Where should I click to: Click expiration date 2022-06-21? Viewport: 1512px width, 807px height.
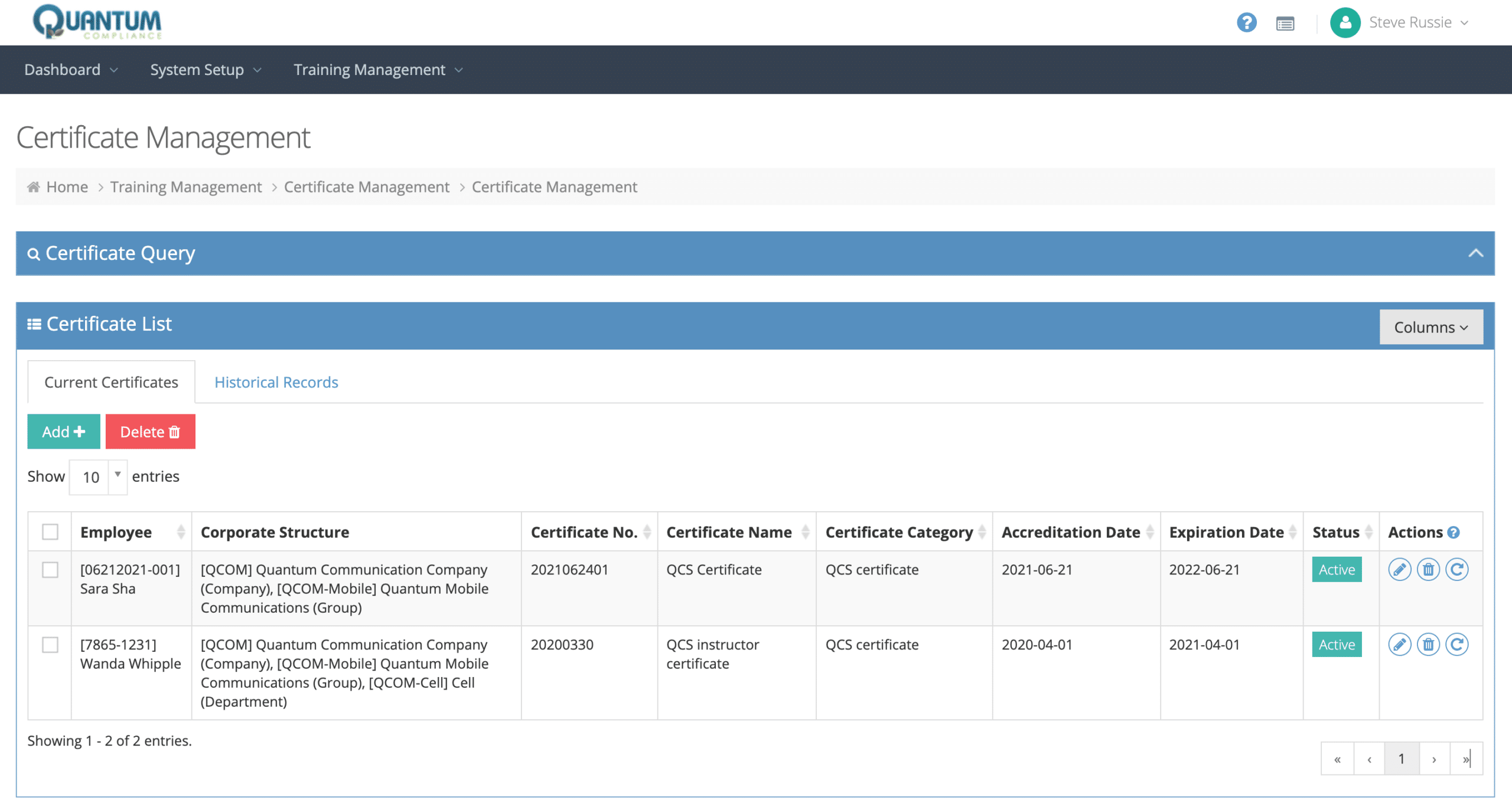coord(1204,570)
